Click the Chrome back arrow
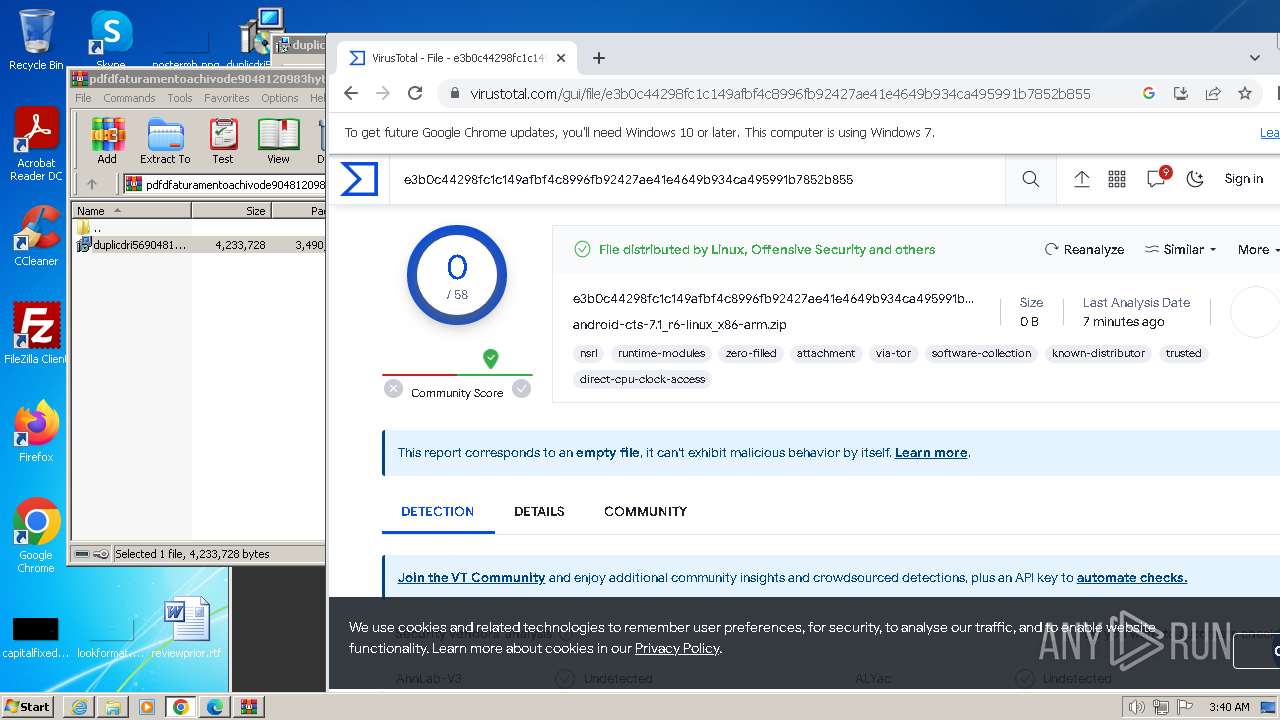The image size is (1280, 720). point(350,93)
